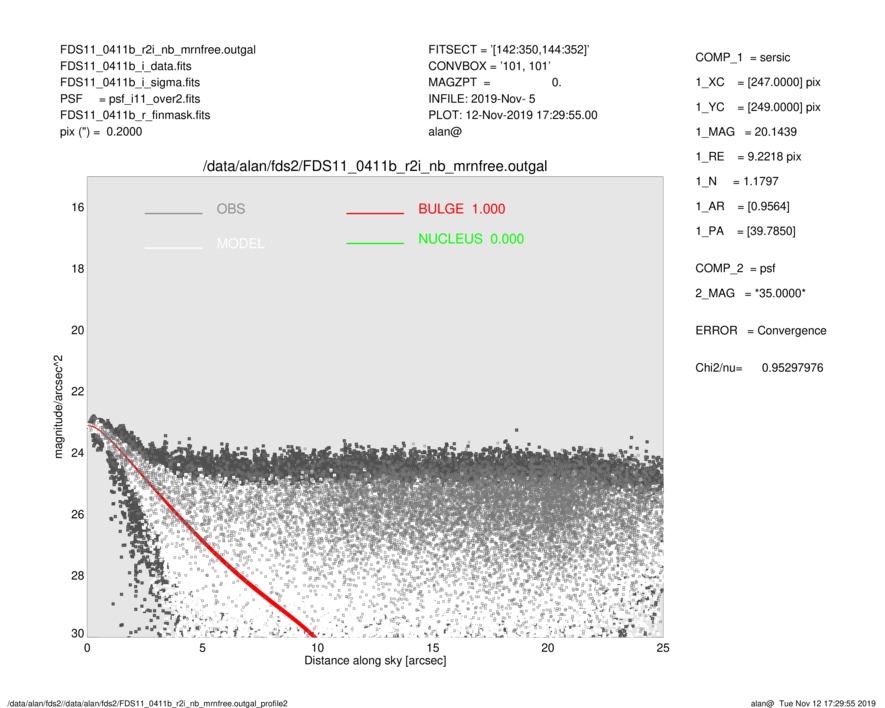The image size is (885, 708).
Task: Click the FDS11_0411b_r2i_nb_mrnfree.outgal header line
Action: (157, 50)
